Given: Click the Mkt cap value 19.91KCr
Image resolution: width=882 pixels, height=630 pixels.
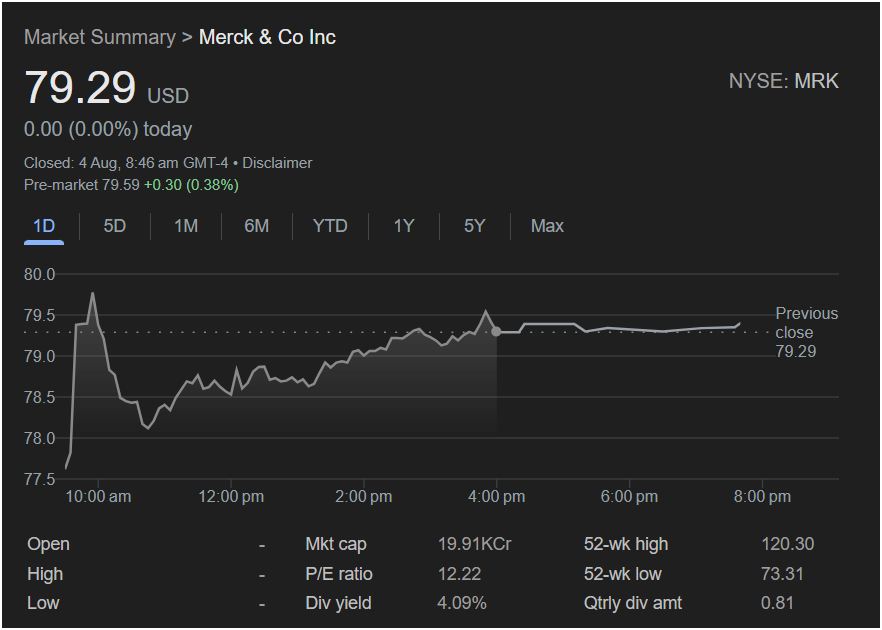Looking at the screenshot, I should coord(474,544).
